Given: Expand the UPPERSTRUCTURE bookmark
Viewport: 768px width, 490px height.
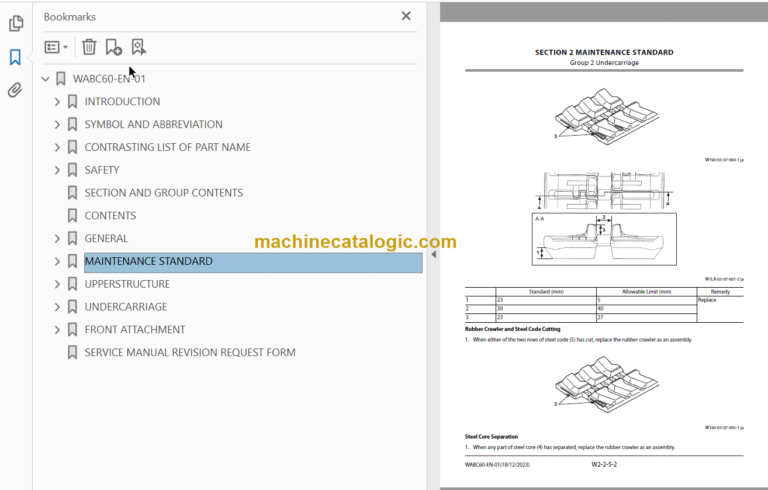Looking at the screenshot, I should (x=57, y=284).
